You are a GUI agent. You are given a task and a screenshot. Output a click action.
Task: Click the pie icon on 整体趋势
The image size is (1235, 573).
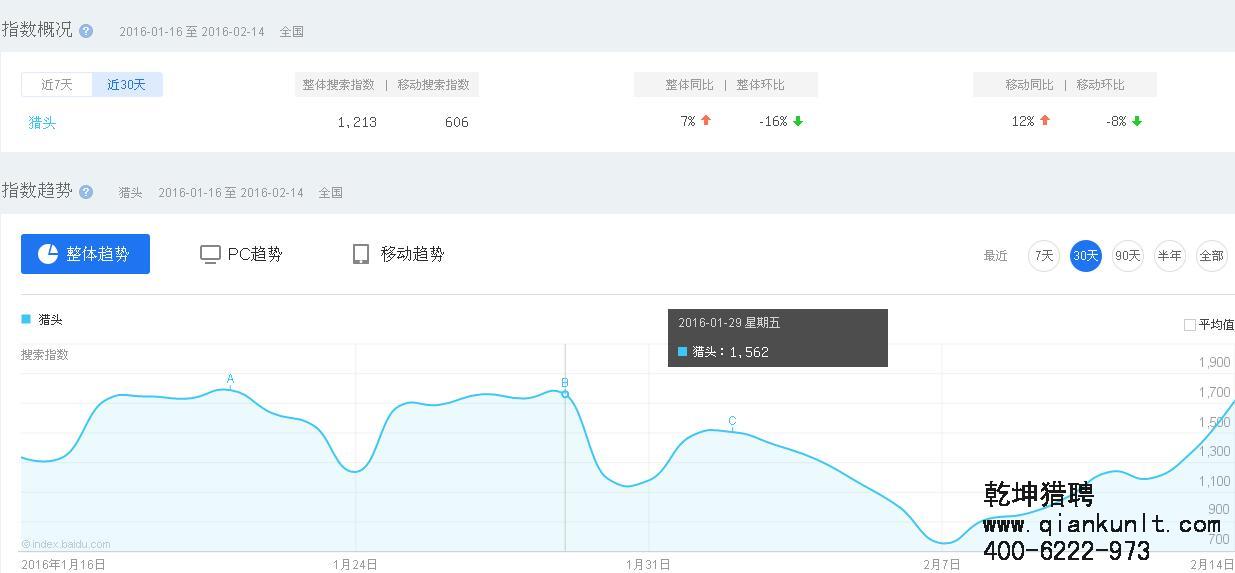48,254
